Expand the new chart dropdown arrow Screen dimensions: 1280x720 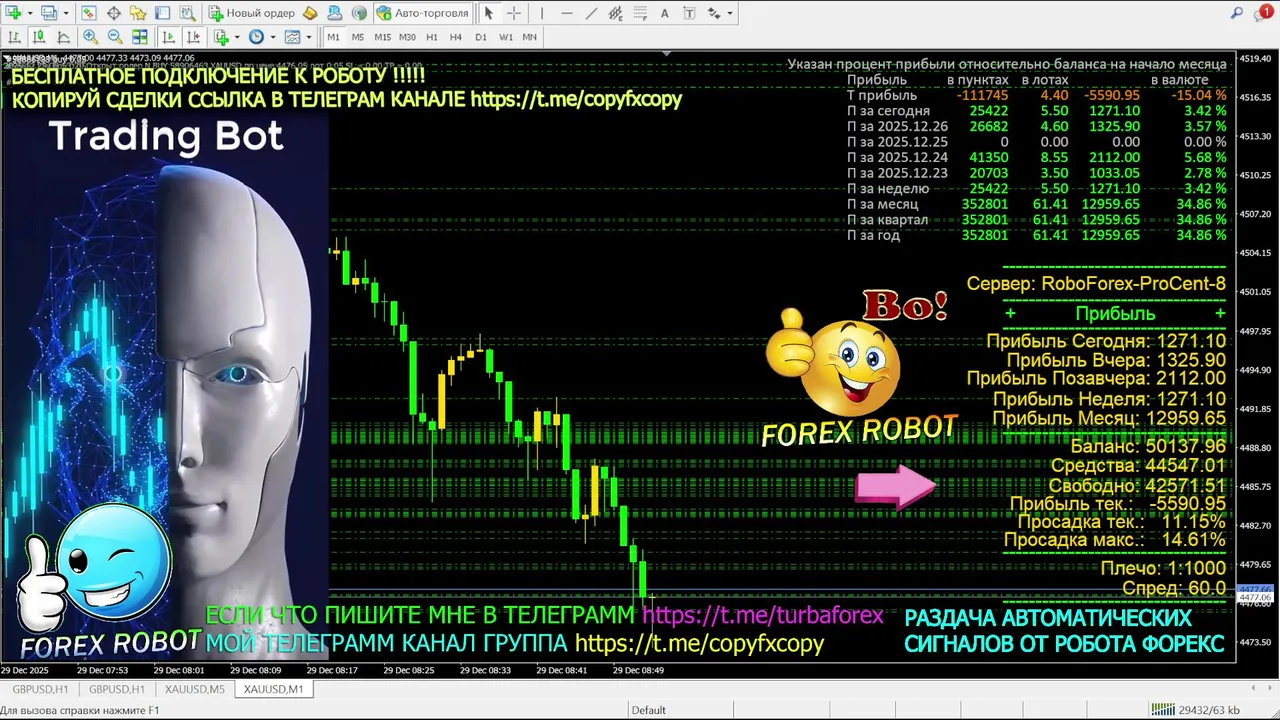click(x=30, y=13)
